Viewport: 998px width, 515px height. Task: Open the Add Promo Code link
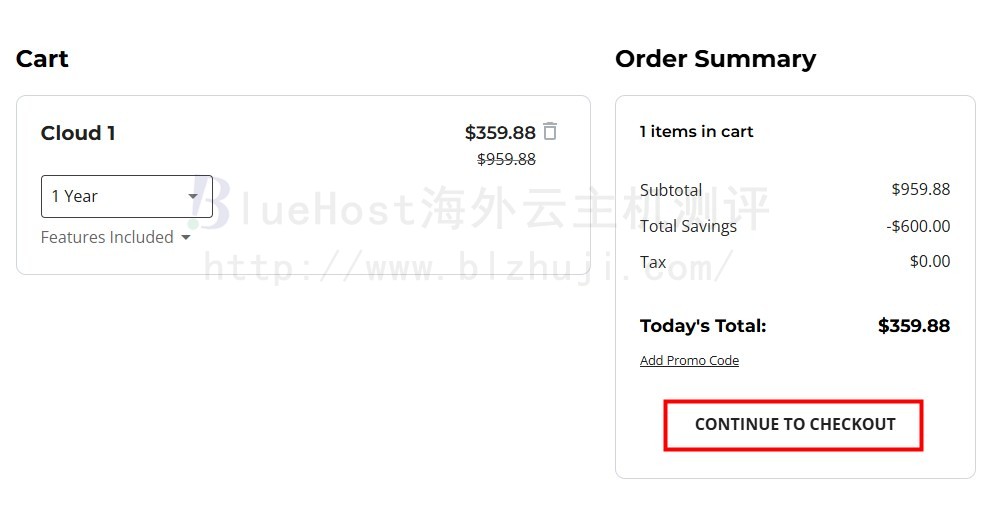(x=689, y=360)
